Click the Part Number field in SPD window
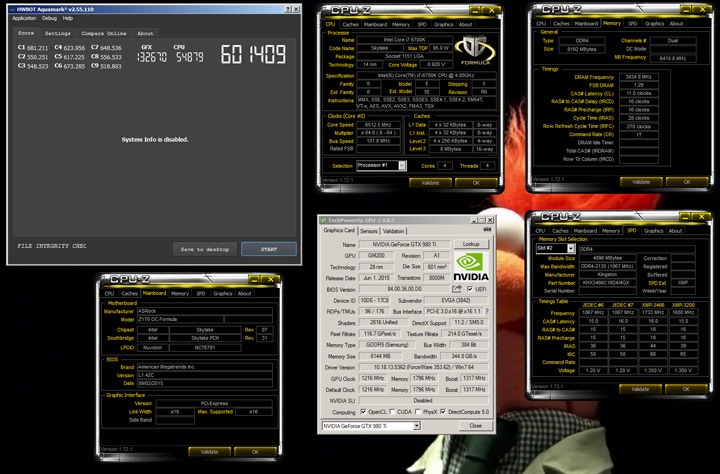The image size is (720, 474). tap(608, 283)
